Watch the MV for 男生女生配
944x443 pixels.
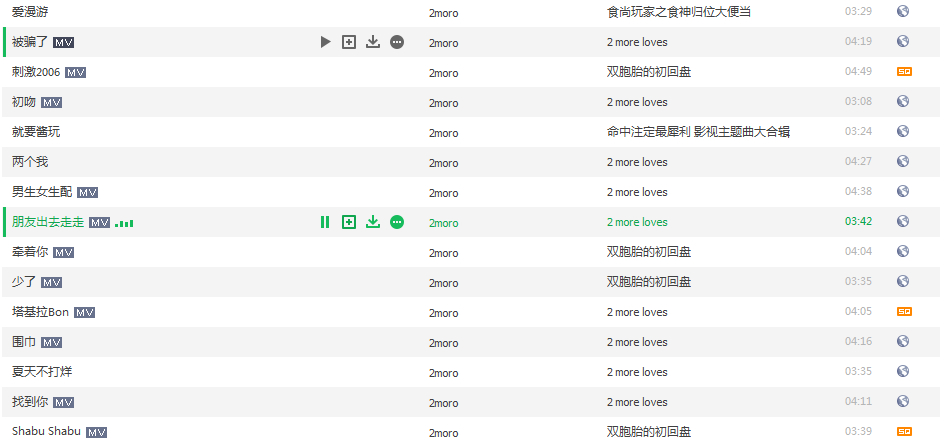click(x=87, y=193)
